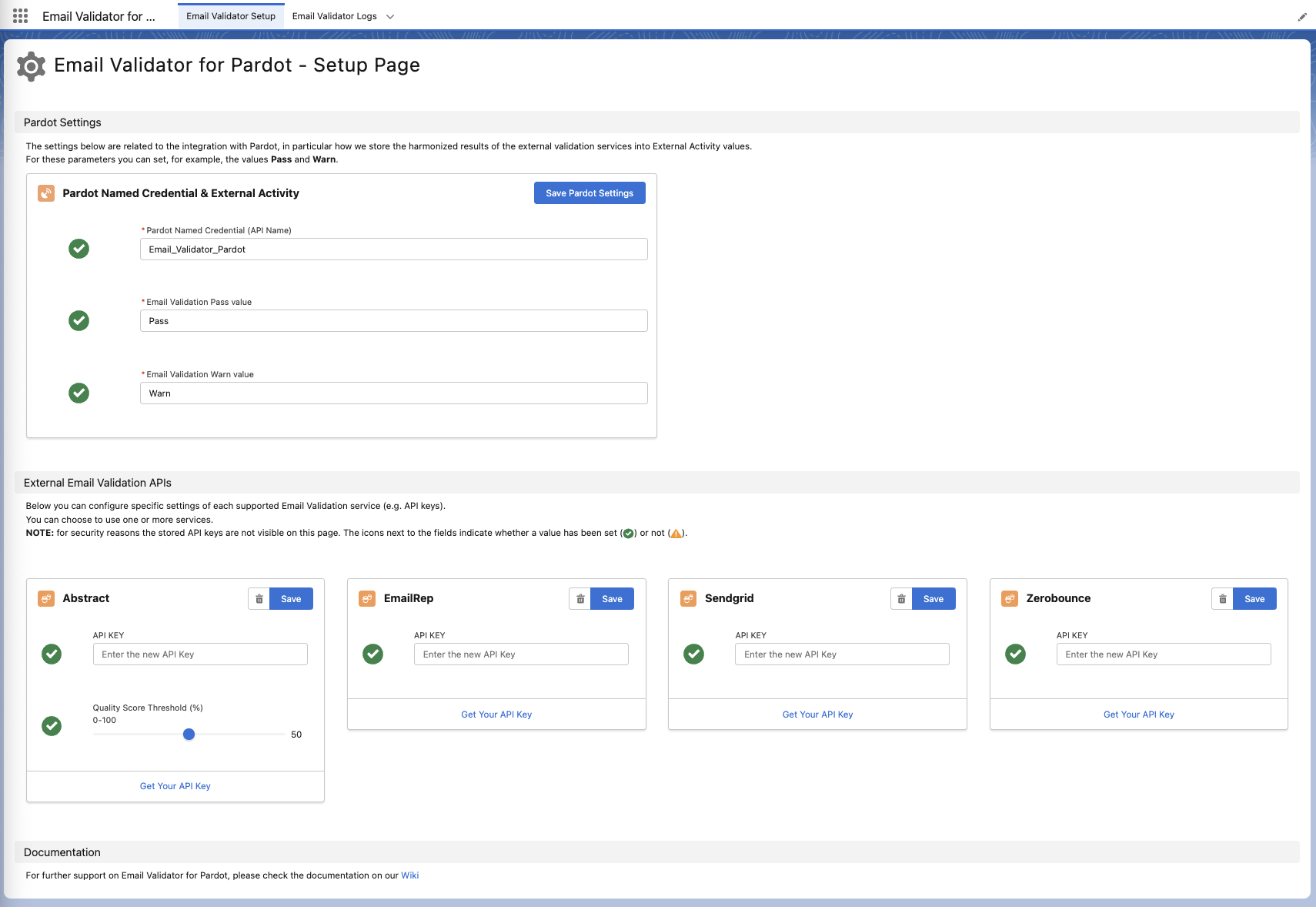Click the Quality Score Threshold slider handle
The width and height of the screenshot is (1316, 907).
click(x=189, y=735)
